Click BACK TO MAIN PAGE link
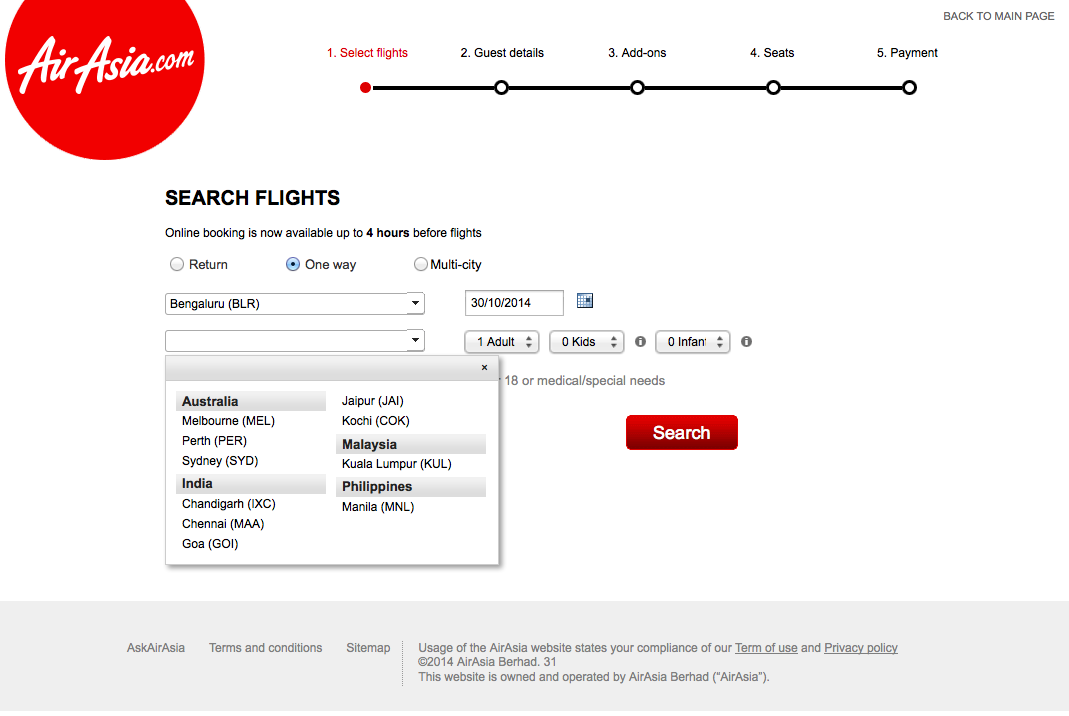 tap(999, 16)
